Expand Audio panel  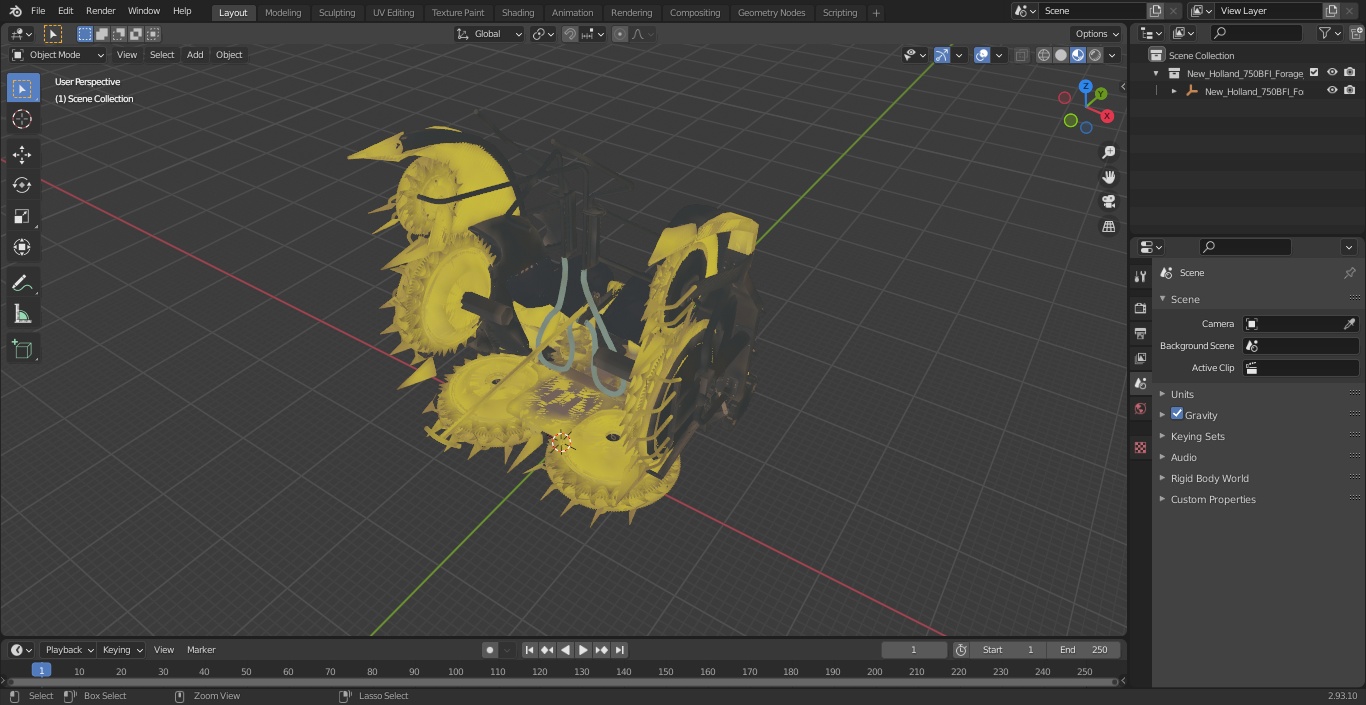coord(1183,457)
